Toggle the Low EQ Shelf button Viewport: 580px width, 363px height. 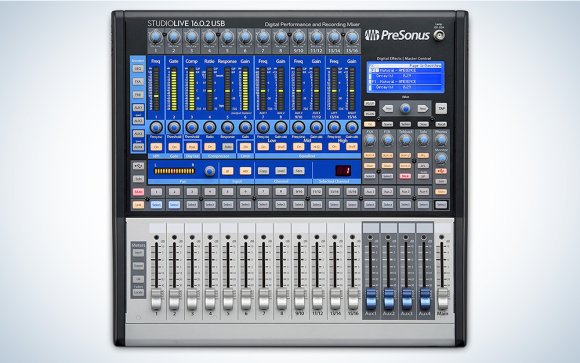pos(281,147)
